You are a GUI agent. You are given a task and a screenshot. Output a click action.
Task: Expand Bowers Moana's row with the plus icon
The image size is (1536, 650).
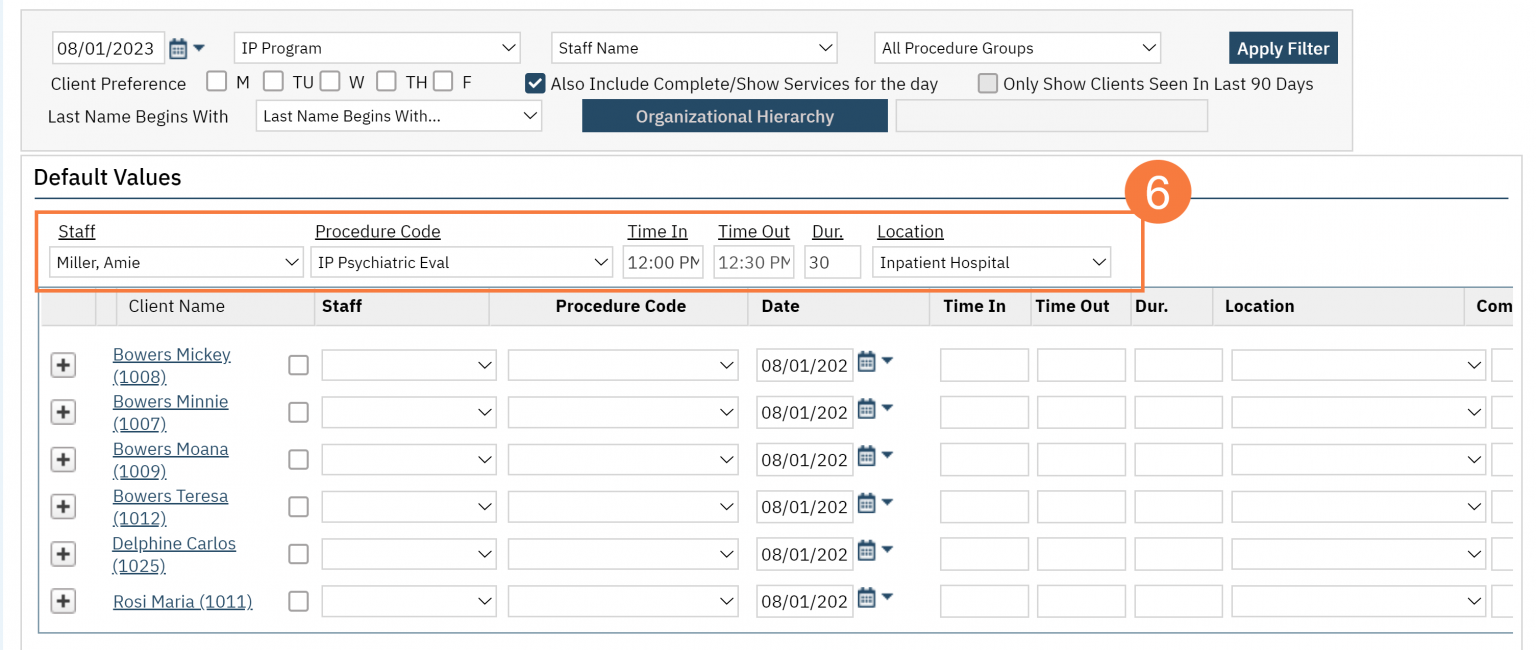click(63, 459)
